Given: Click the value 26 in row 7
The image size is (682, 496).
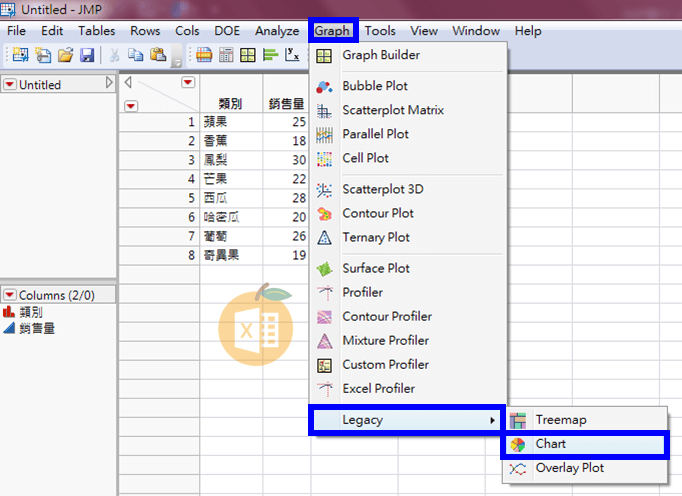Looking at the screenshot, I should [x=299, y=236].
